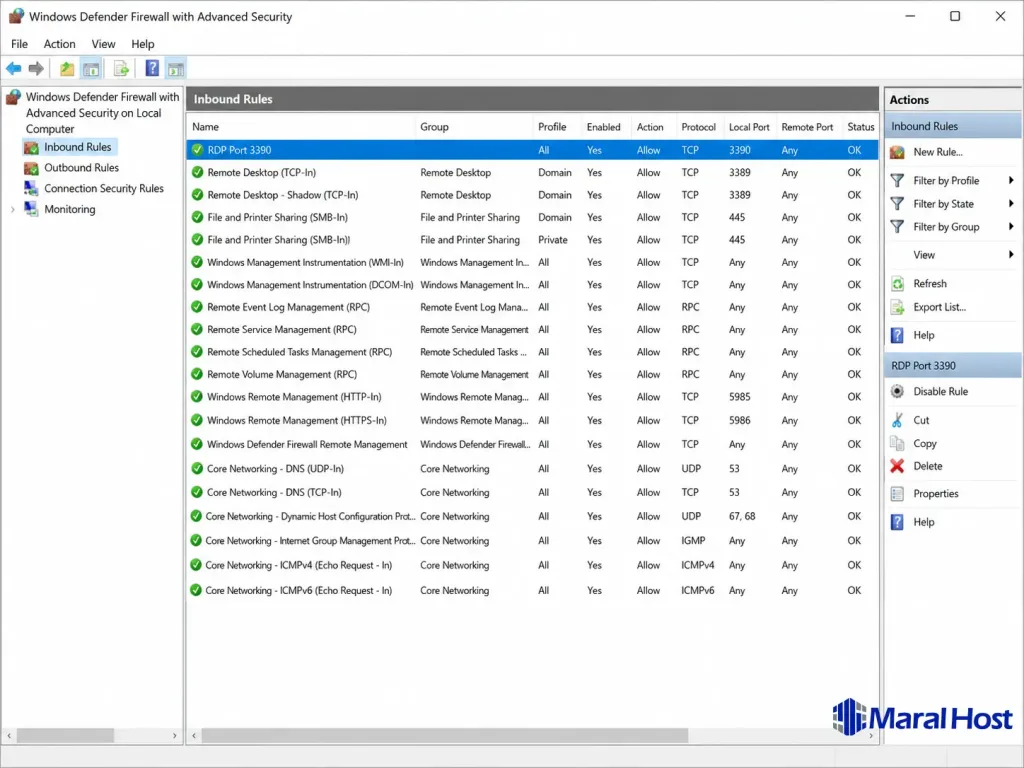Sort by the Enabled column header
1024x768 pixels.
click(606, 127)
